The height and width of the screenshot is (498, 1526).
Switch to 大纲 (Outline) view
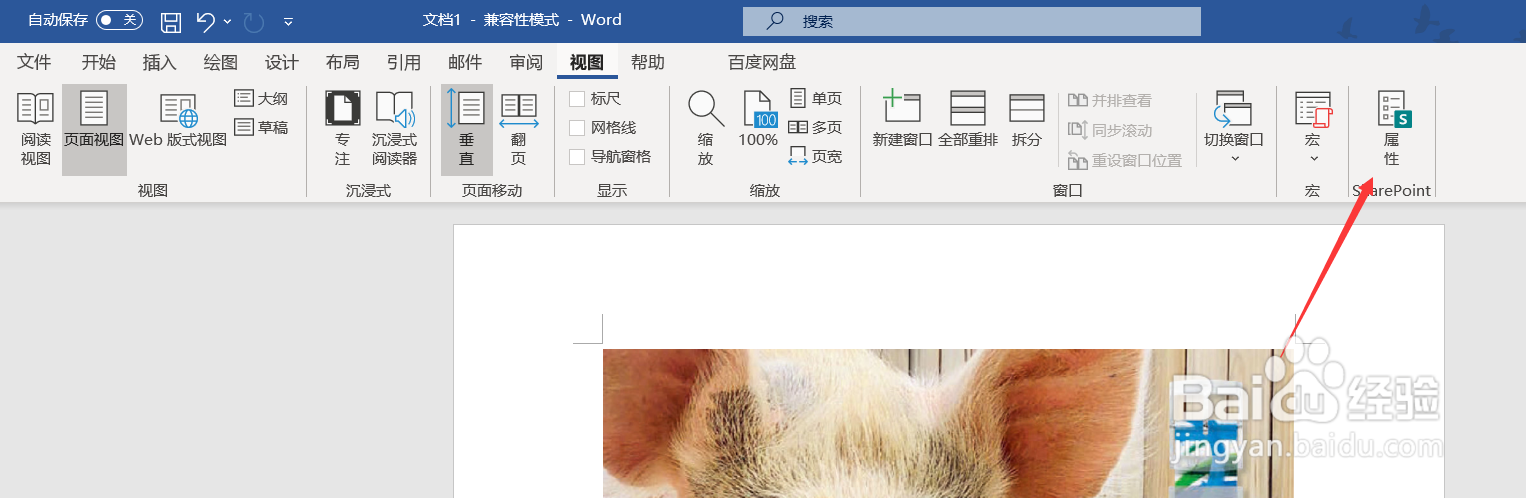[261, 98]
